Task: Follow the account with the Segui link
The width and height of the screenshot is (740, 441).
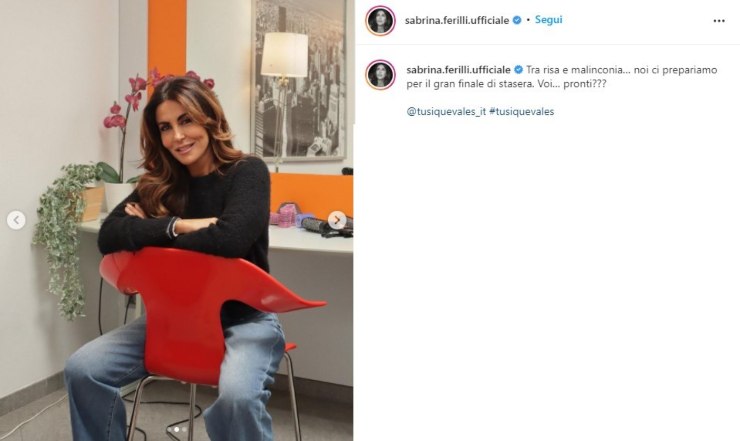Action: point(548,20)
